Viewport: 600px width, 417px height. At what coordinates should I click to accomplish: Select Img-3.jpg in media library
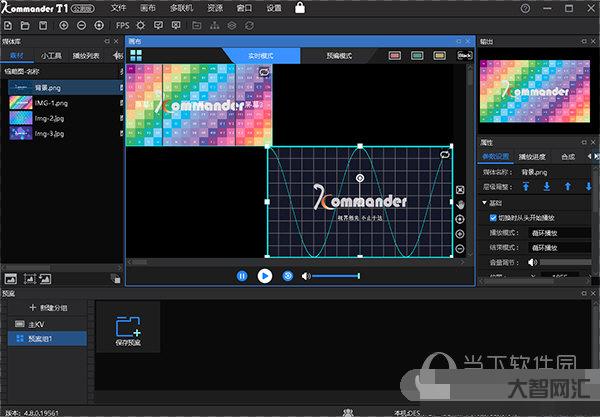coord(65,134)
